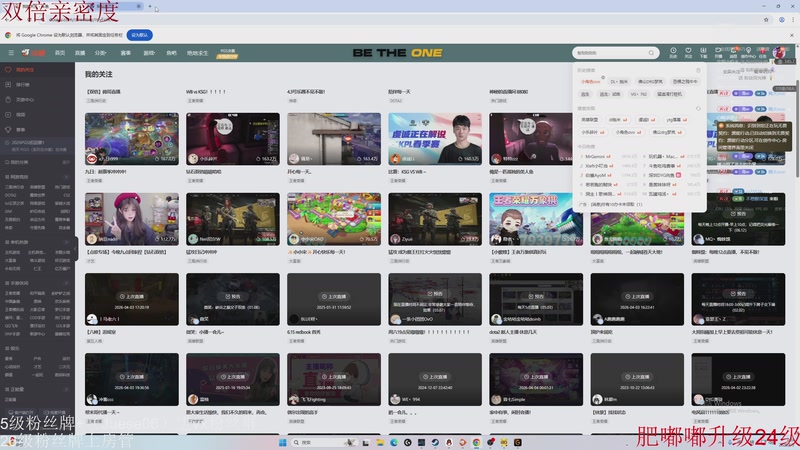The width and height of the screenshot is (800, 450).
Task: Select the 逃生 search history tag
Action: pyautogui.click(x=585, y=94)
